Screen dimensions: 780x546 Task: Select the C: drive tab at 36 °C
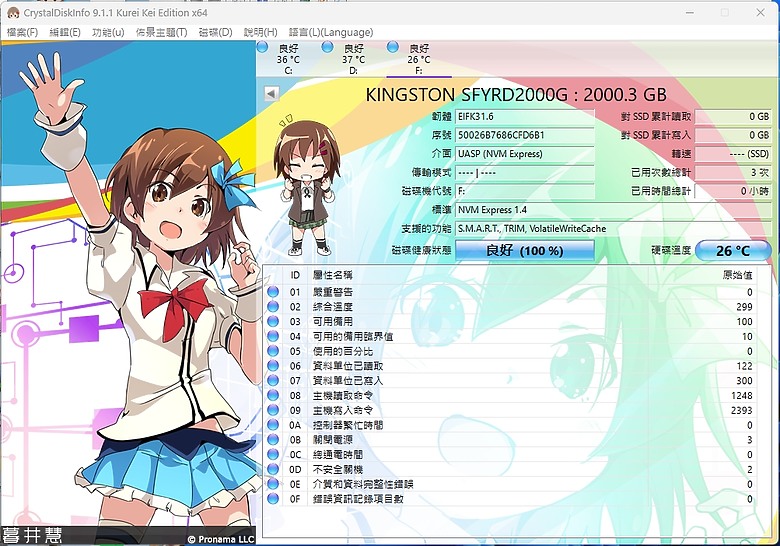coord(289,59)
